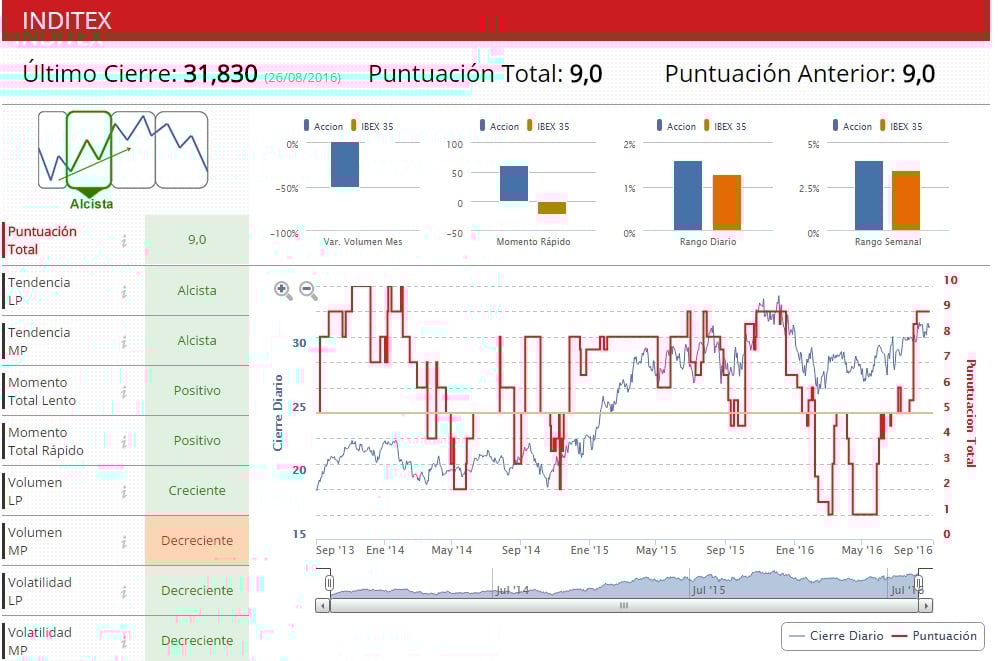Viewport: 998px width, 661px height.
Task: Show info for Volatilidad MP row
Action: pyautogui.click(x=124, y=642)
